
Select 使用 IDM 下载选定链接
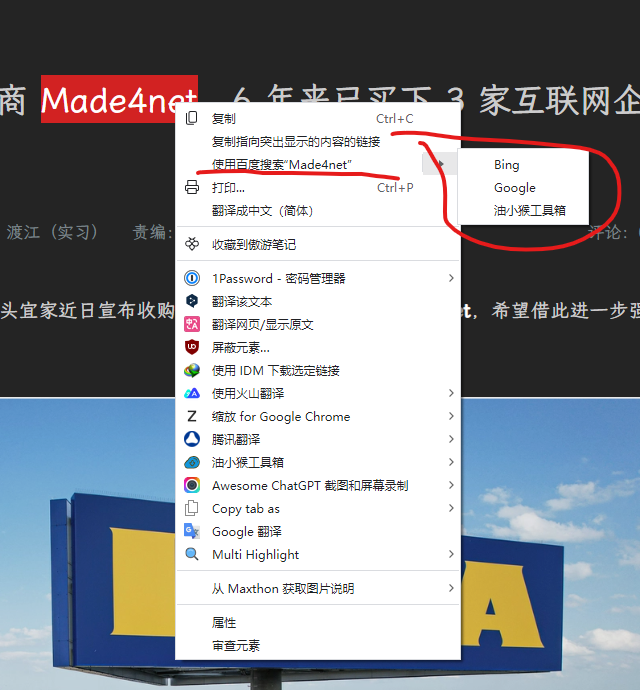tap(318, 371)
